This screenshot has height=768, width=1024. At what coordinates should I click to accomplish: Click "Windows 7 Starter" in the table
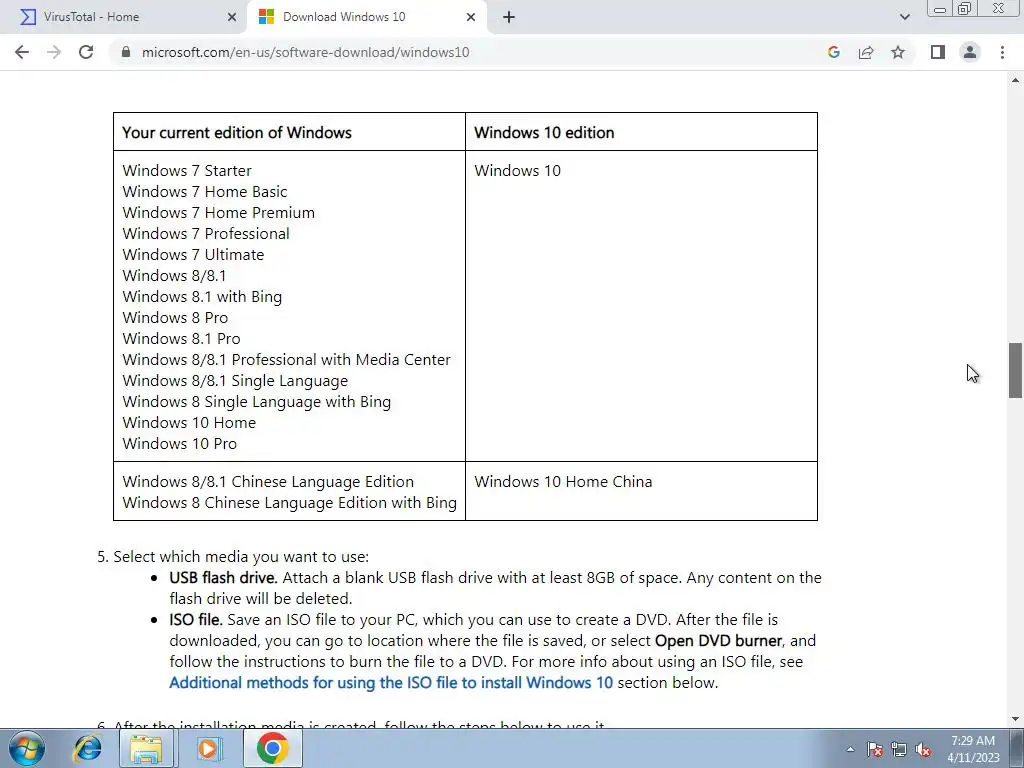click(187, 170)
